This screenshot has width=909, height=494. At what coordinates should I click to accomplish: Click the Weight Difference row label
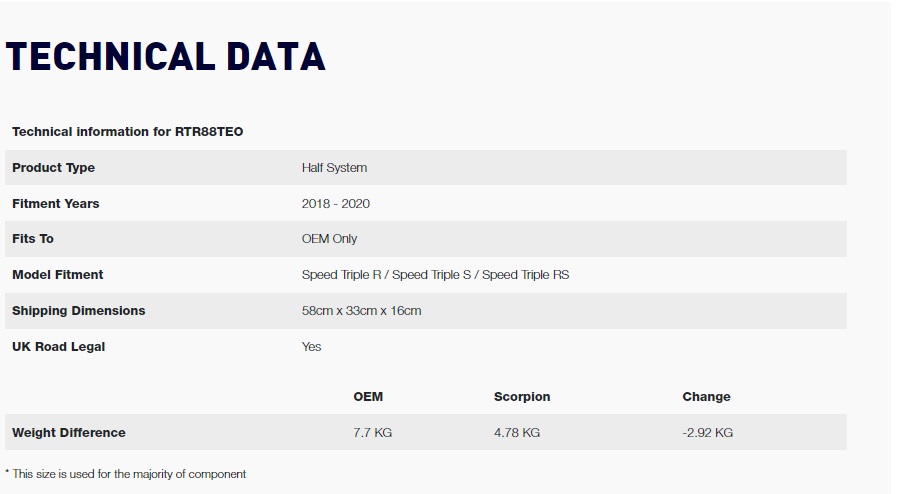68,433
